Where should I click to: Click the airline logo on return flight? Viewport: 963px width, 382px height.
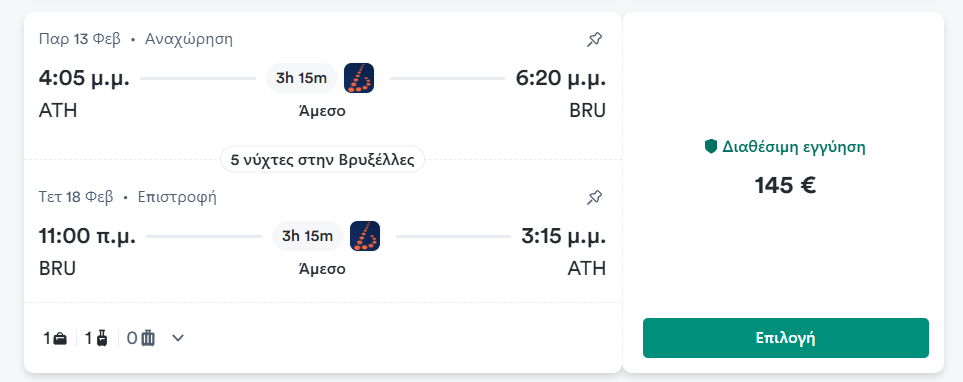tap(365, 236)
